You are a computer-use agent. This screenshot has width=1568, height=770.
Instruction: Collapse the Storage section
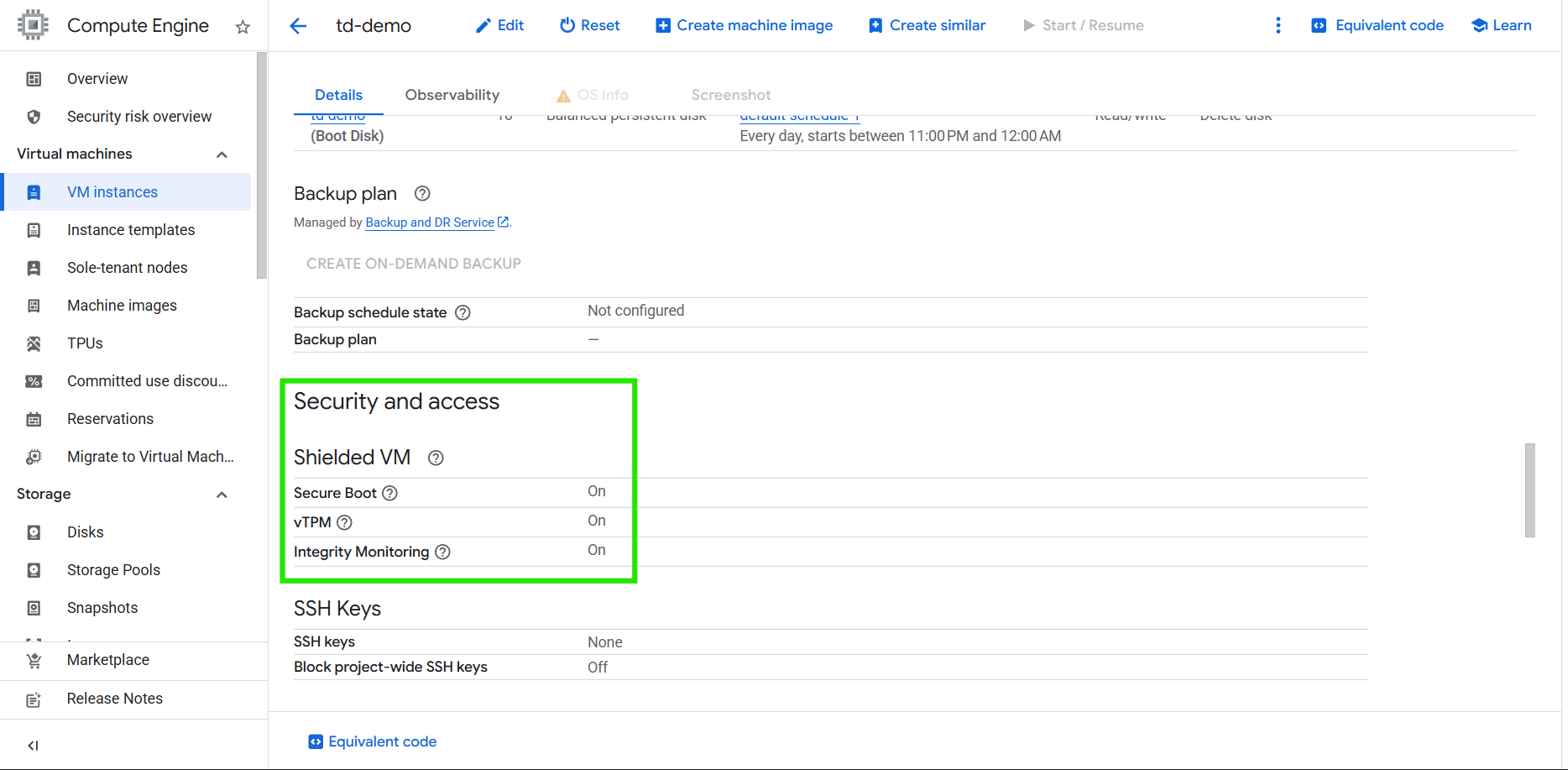tap(222, 495)
